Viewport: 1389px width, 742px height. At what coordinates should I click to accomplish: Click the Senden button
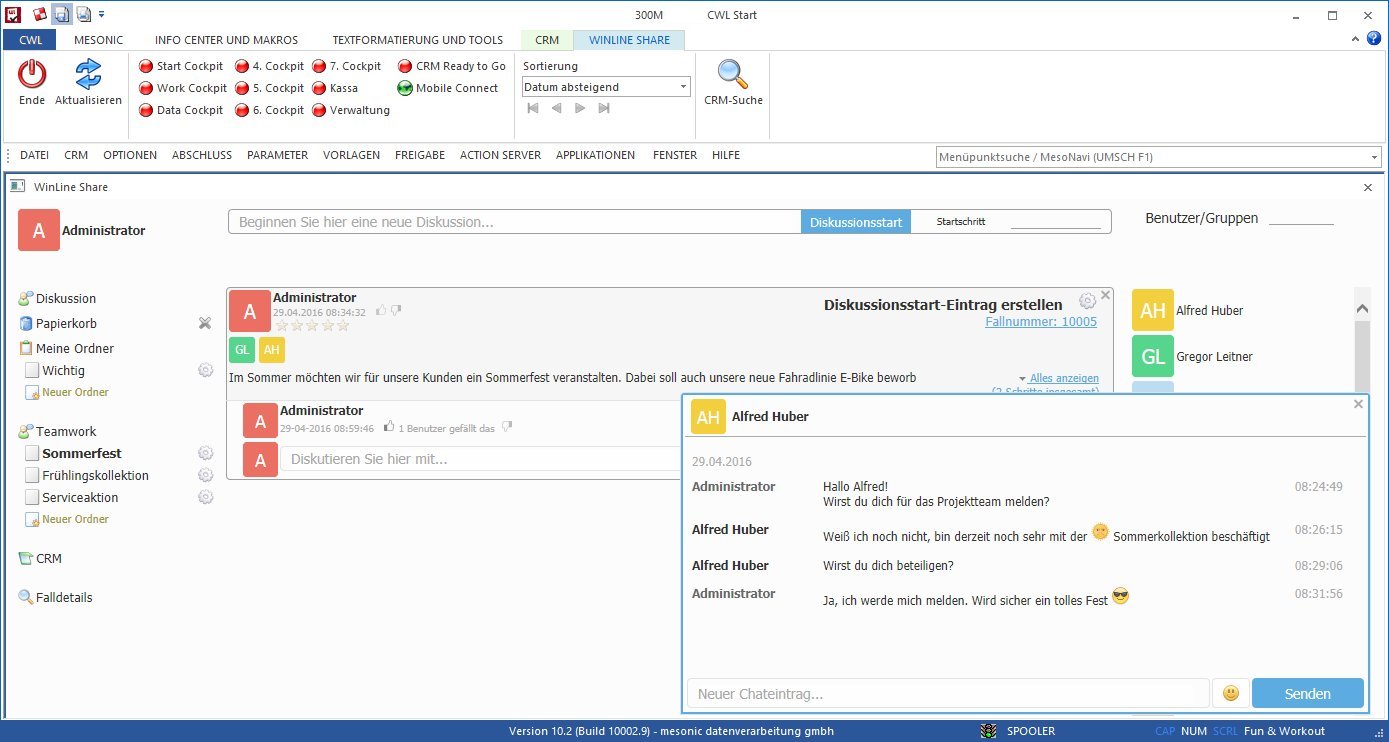tap(1307, 693)
